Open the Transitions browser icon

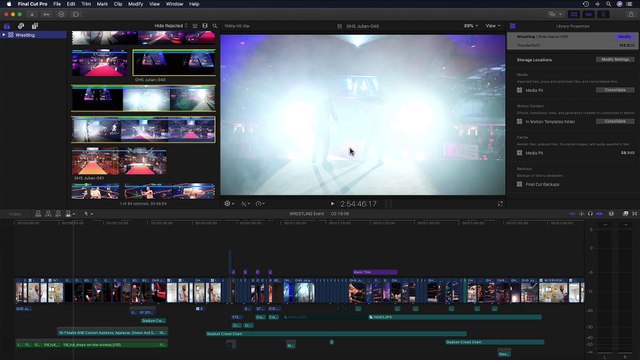[x=635, y=213]
